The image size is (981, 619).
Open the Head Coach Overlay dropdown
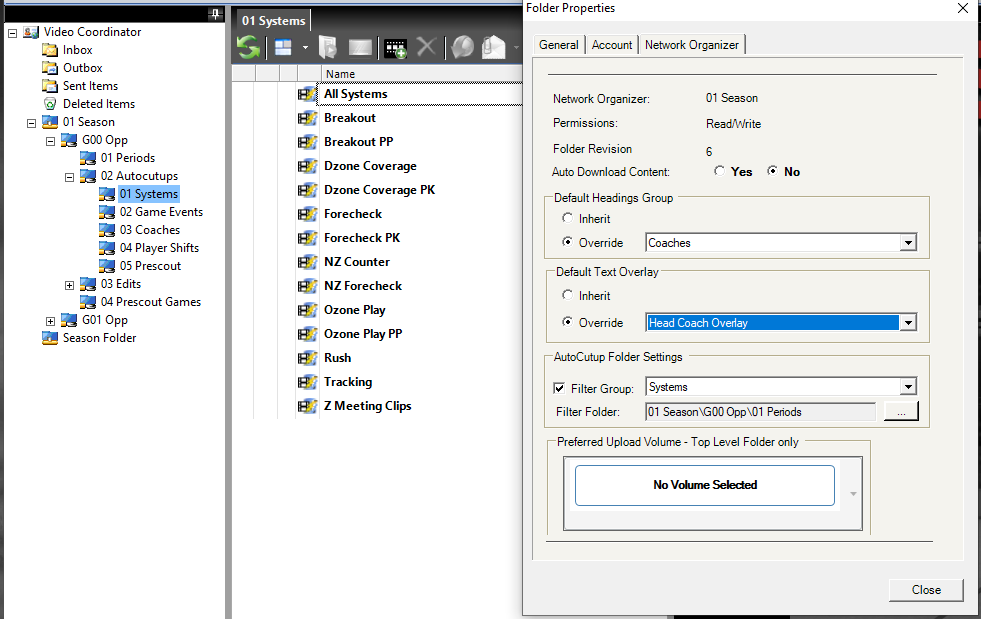coord(908,323)
